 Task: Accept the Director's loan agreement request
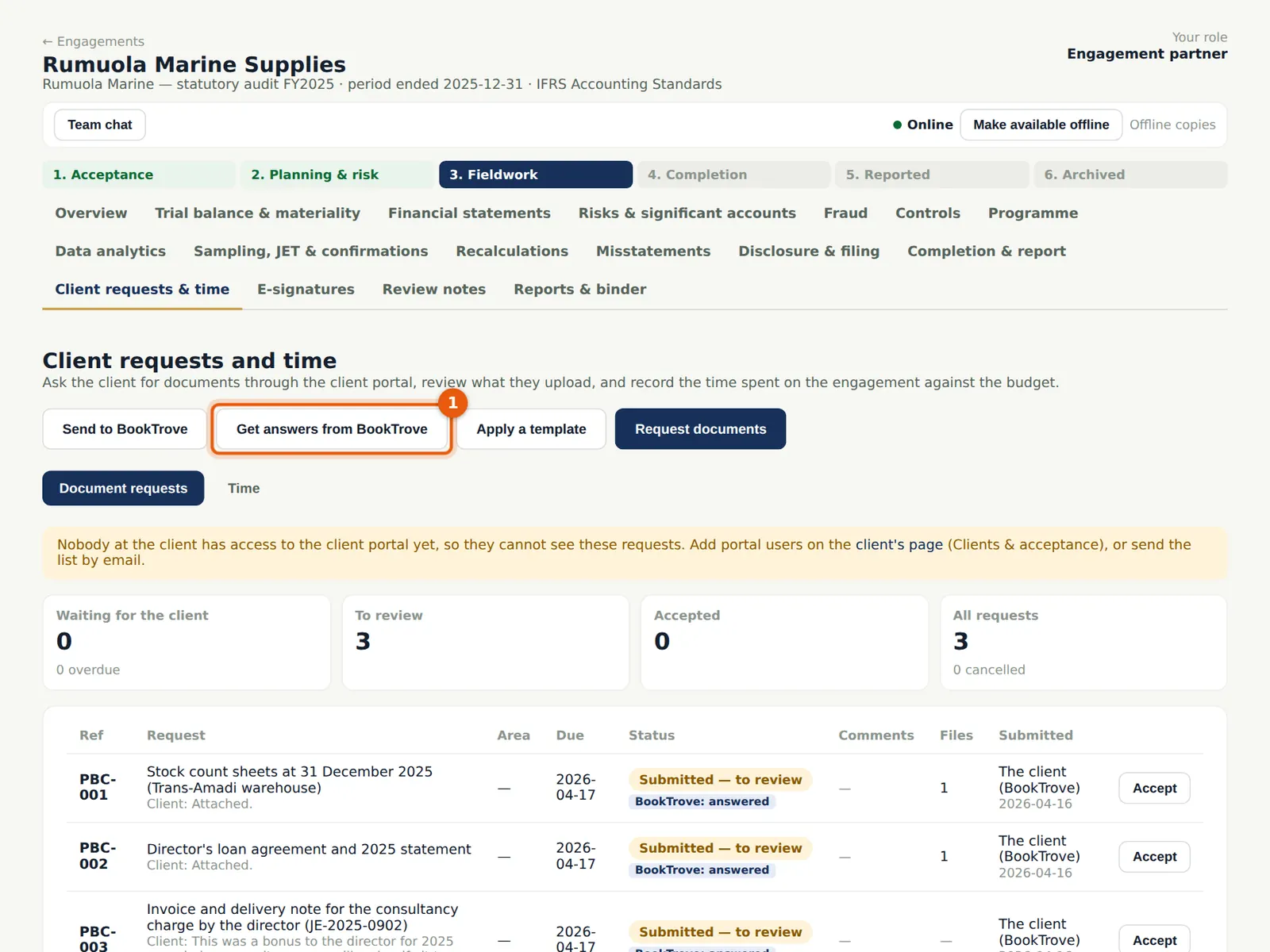pyautogui.click(x=1154, y=857)
